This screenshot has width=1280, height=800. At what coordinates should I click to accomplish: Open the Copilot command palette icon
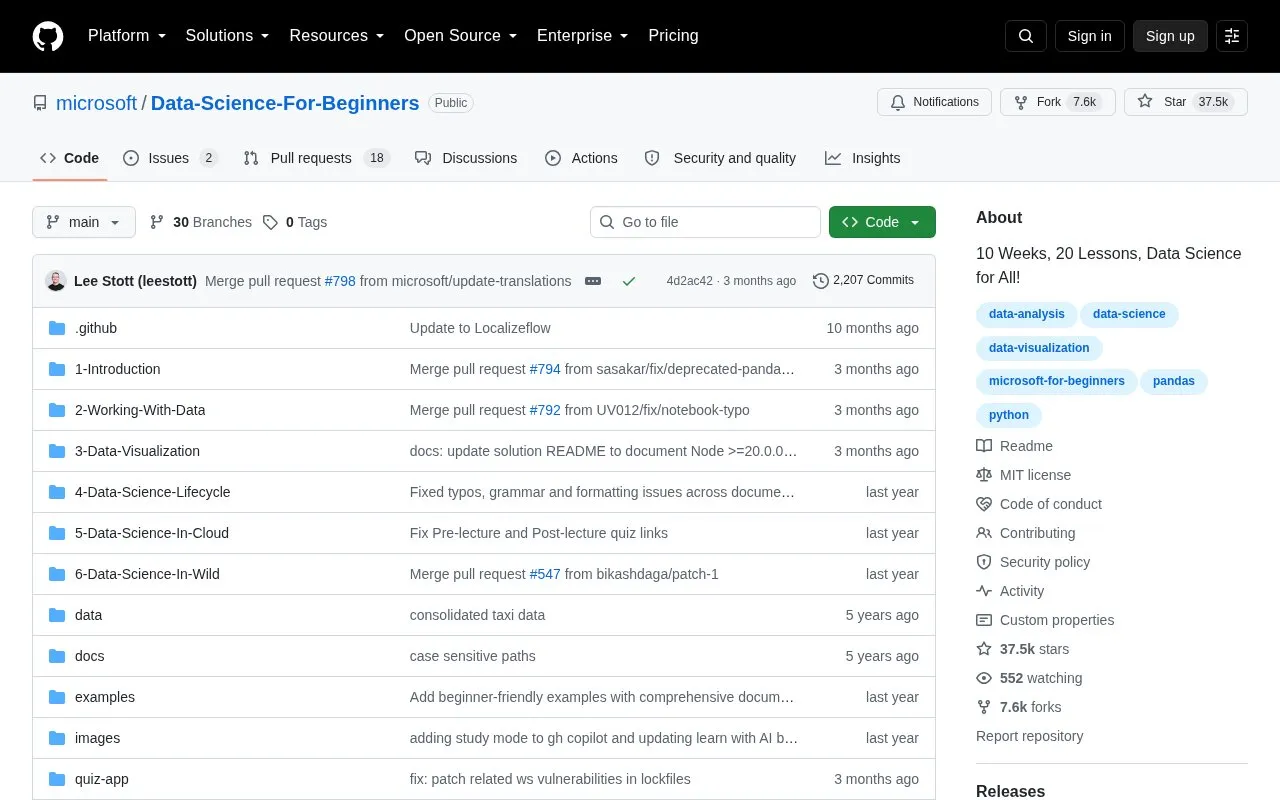(x=1232, y=36)
